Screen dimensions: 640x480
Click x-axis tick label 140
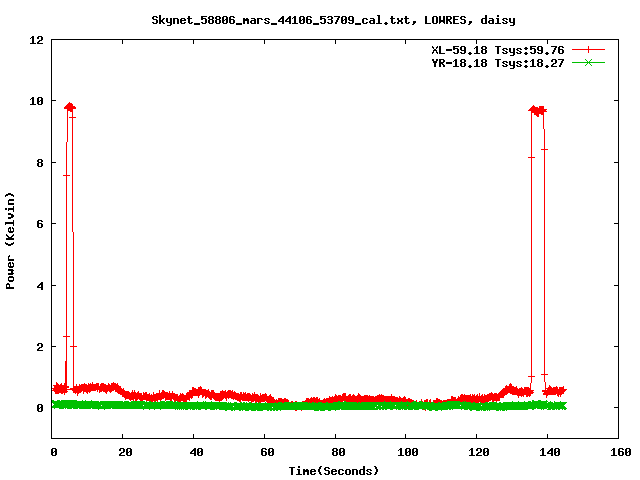[550, 452]
